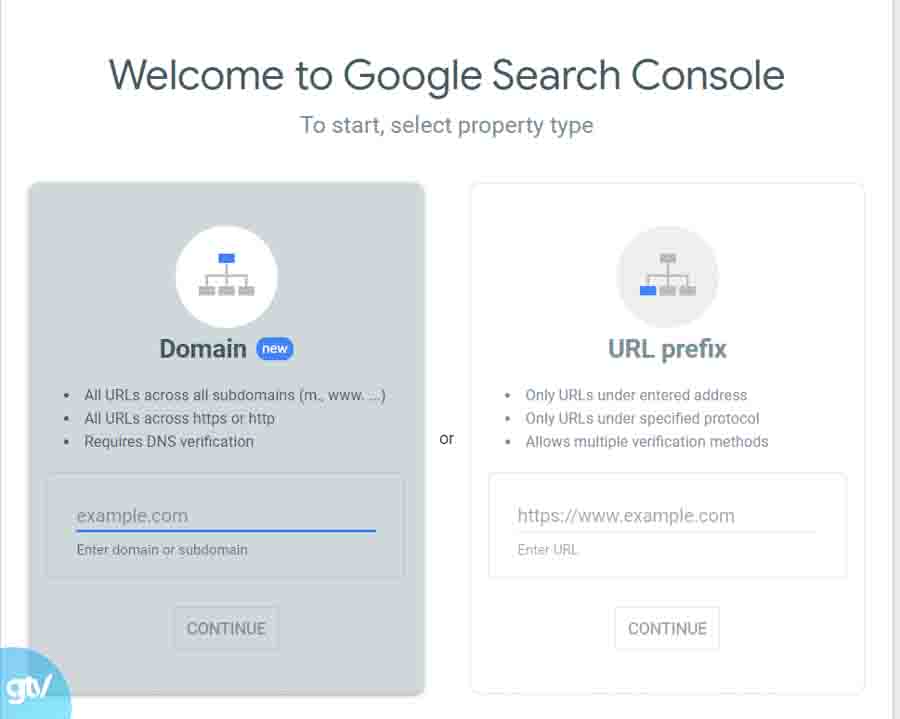Click the 'Enter URL' helper text
This screenshot has height=719, width=900.
coord(546,549)
